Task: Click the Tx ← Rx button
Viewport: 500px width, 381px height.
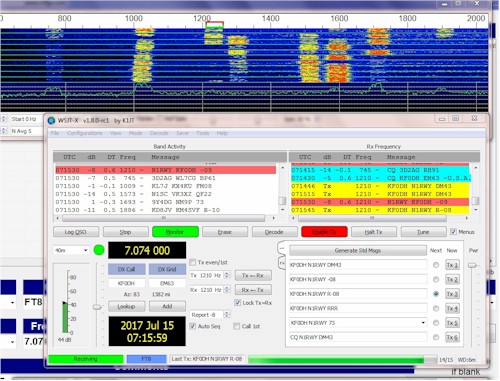Action: pyautogui.click(x=253, y=275)
